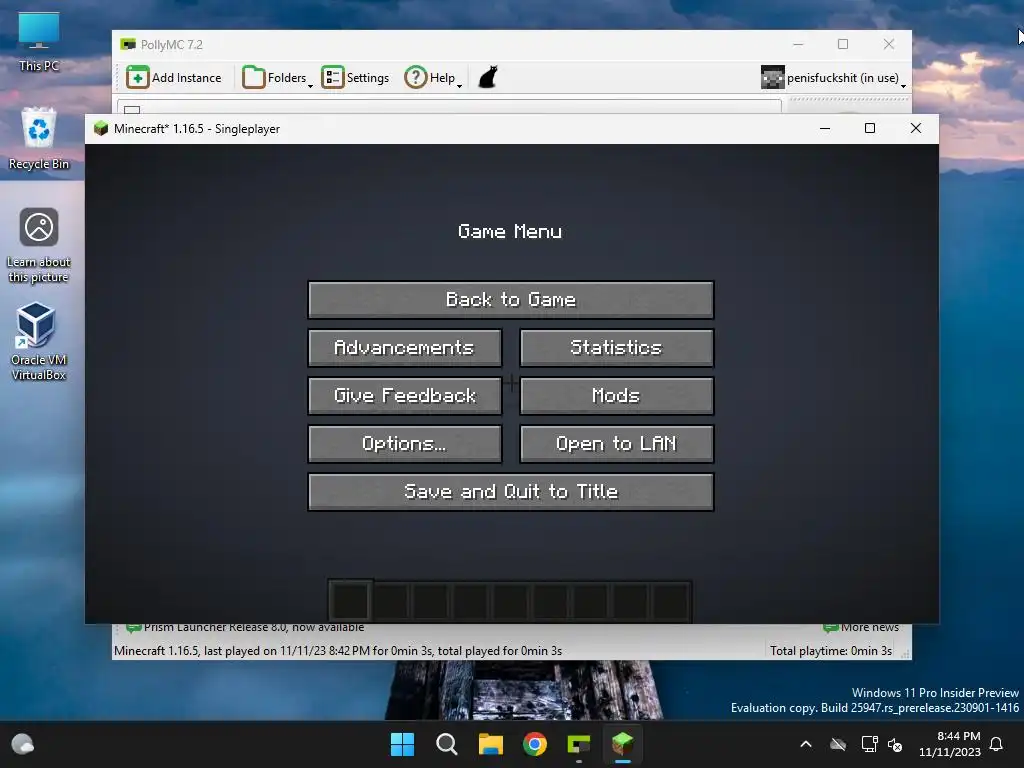This screenshot has width=1024, height=768.
Task: Open weather widget on taskbar
Action: [23, 744]
